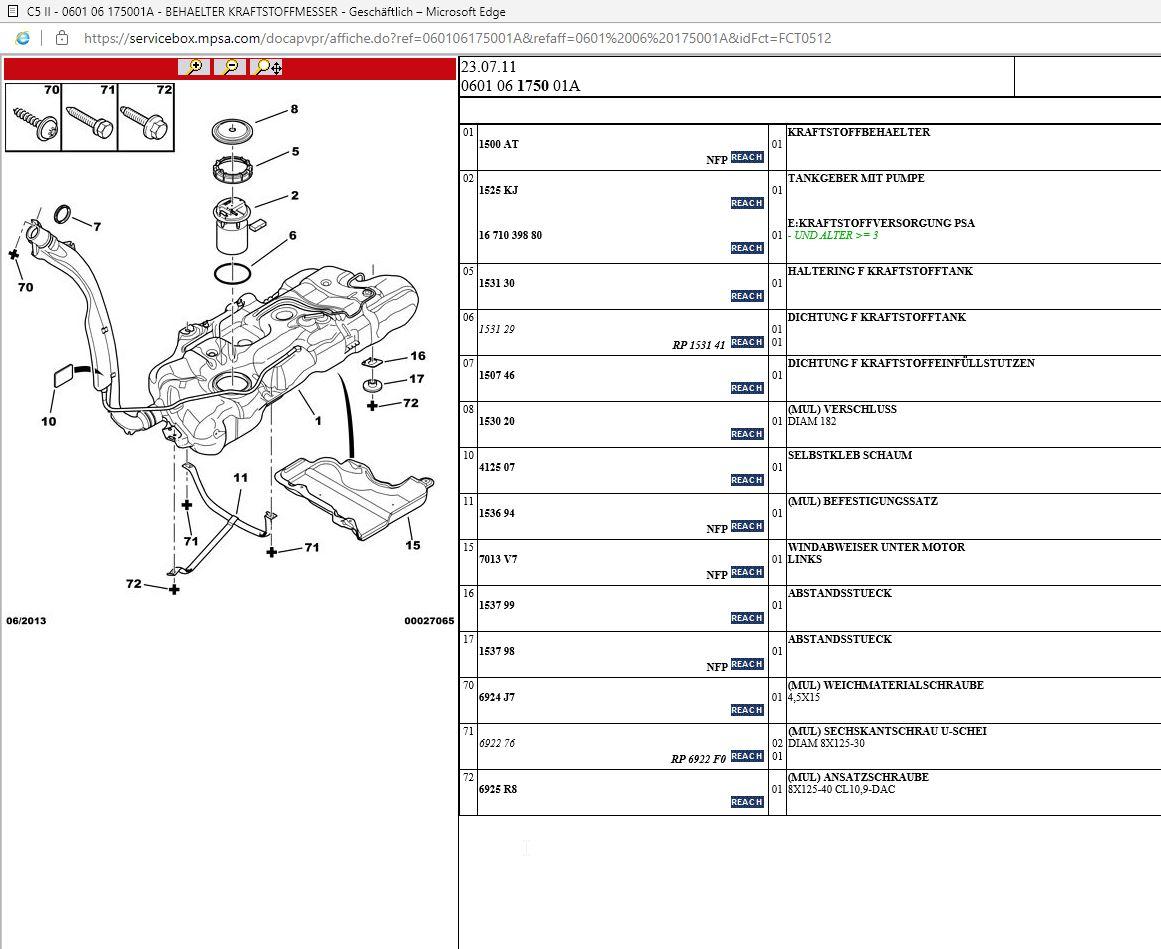Viewport: 1161px width, 949px height.
Task: Click the REACH badge for part 6925 R8
Action: click(747, 802)
